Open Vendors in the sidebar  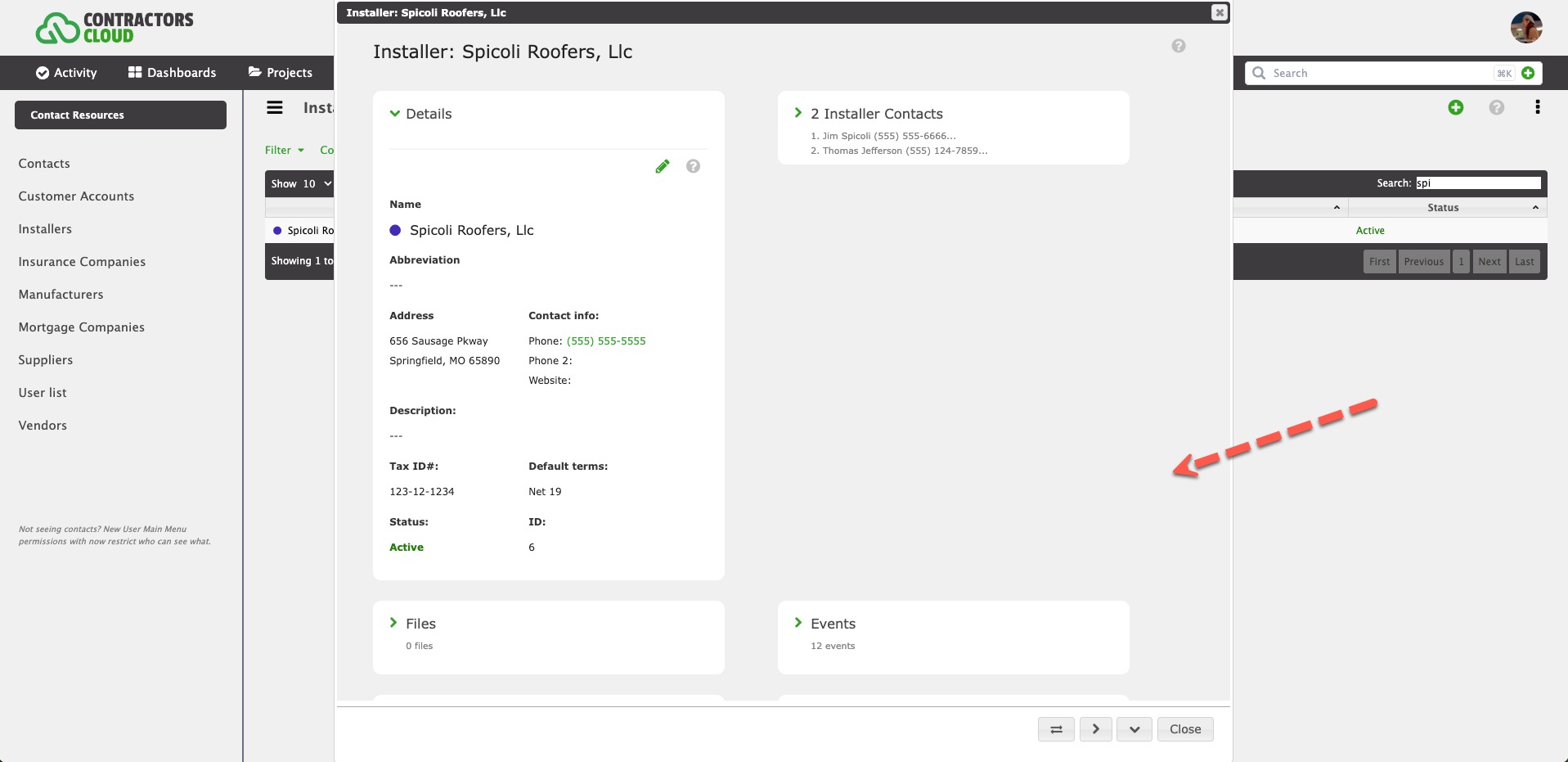coord(43,426)
